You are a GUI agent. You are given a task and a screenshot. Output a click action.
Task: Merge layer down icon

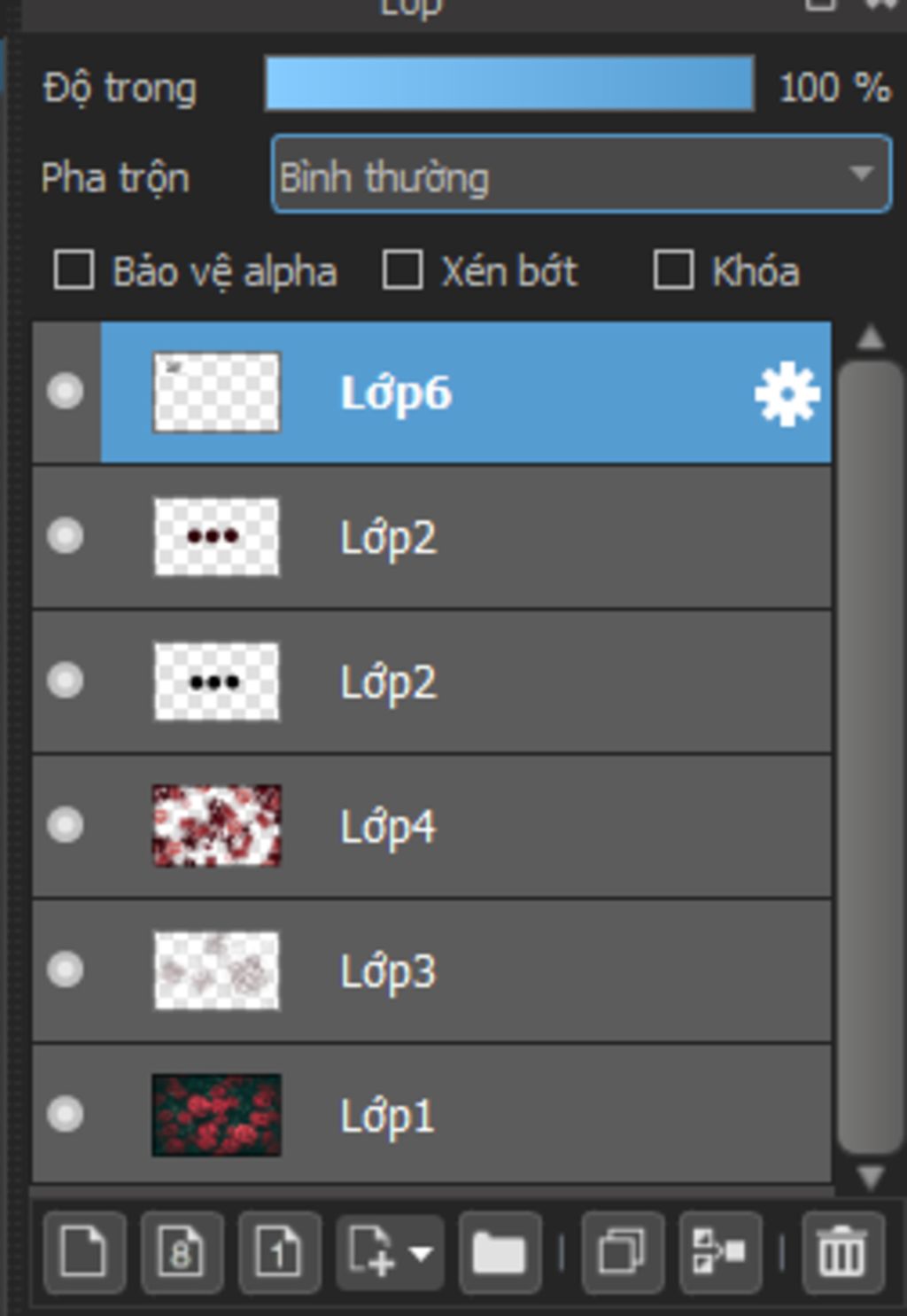click(719, 1252)
